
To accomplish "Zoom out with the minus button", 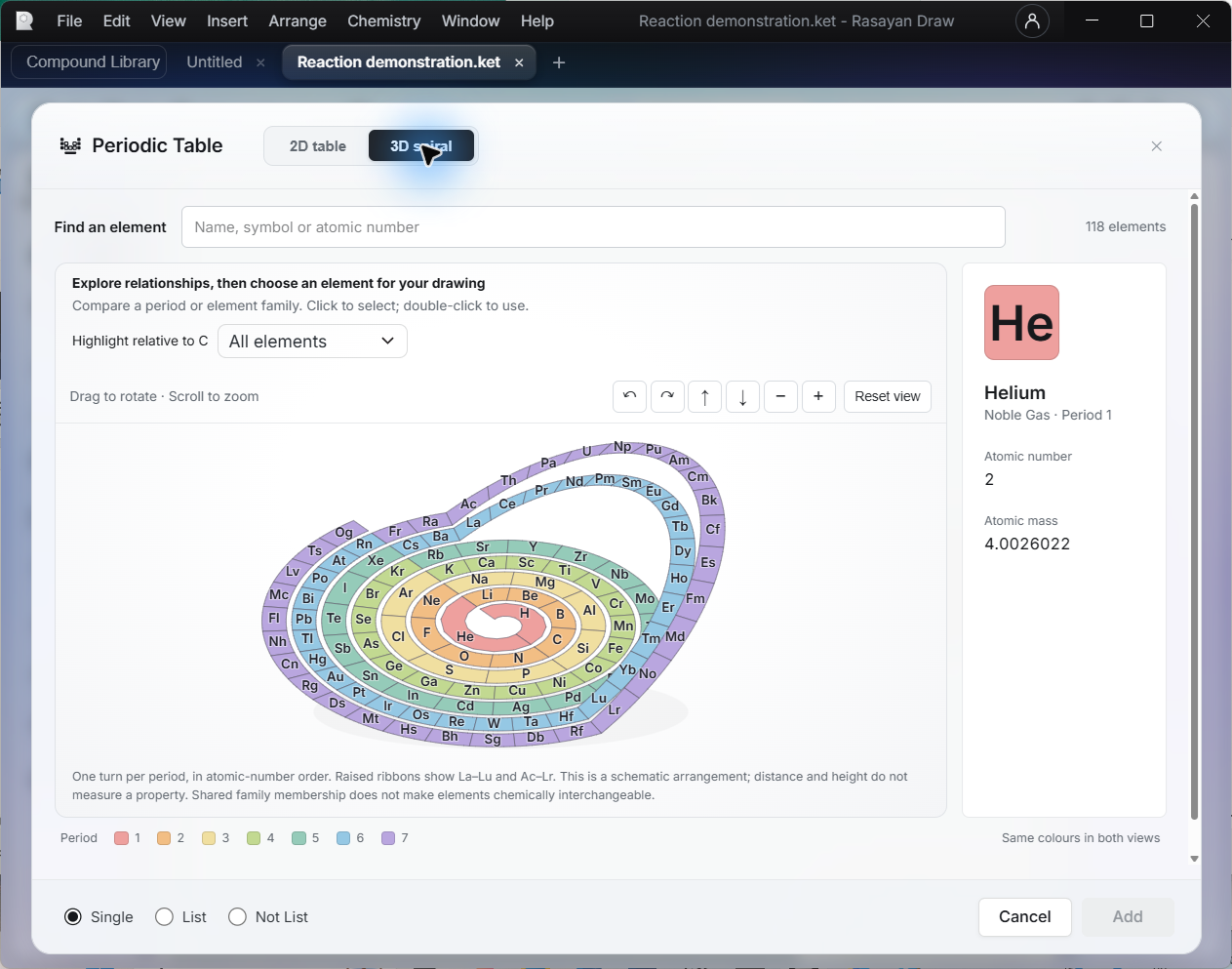I will pos(780,396).
